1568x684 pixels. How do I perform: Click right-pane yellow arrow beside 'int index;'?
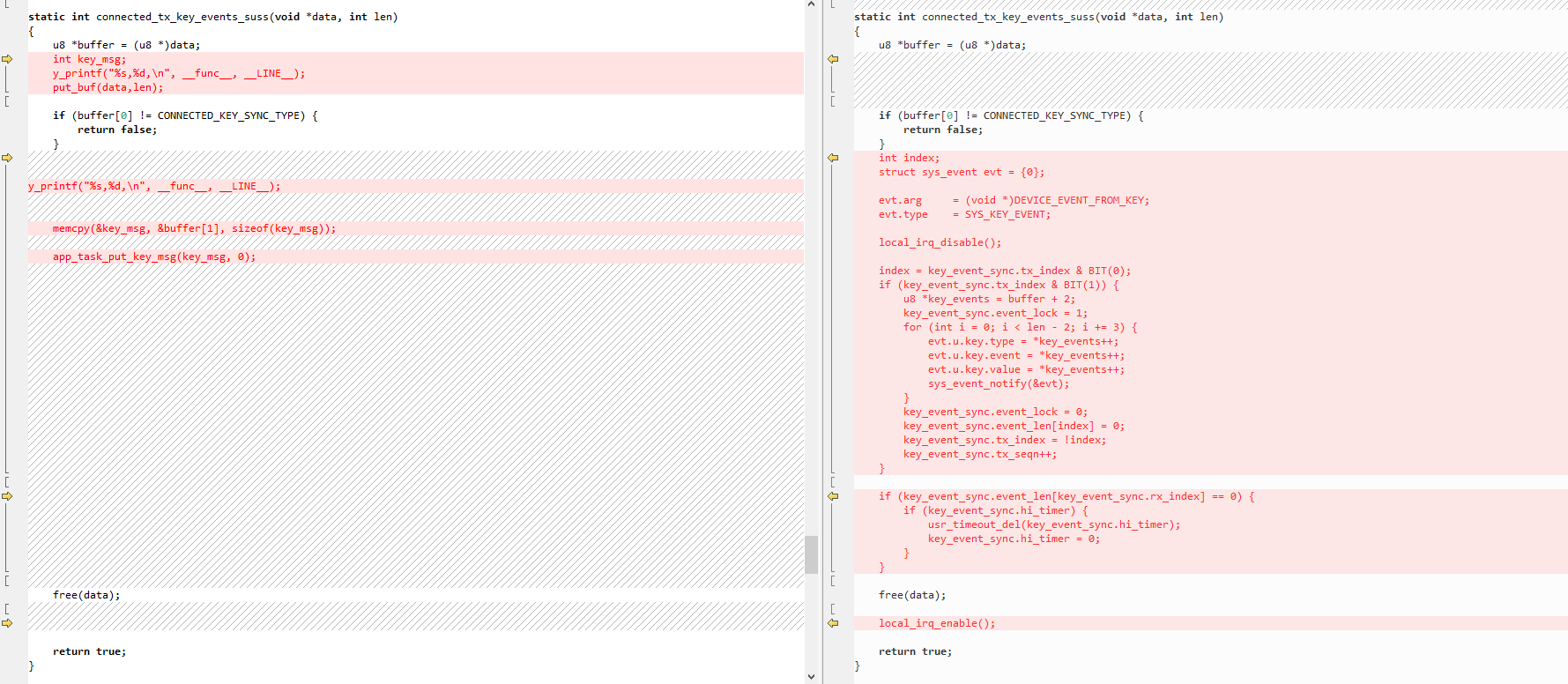tap(833, 158)
